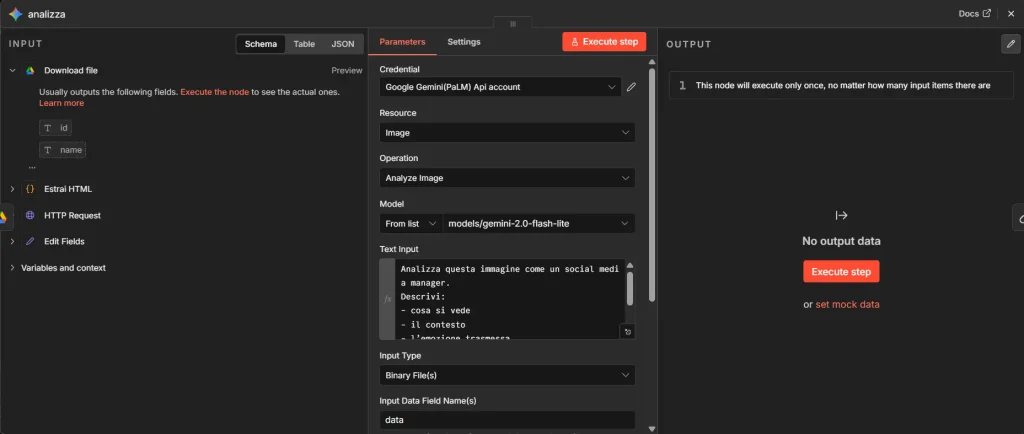Click the output arrow icon above No output data
Image resolution: width=1024 pixels, height=434 pixels.
tap(841, 215)
